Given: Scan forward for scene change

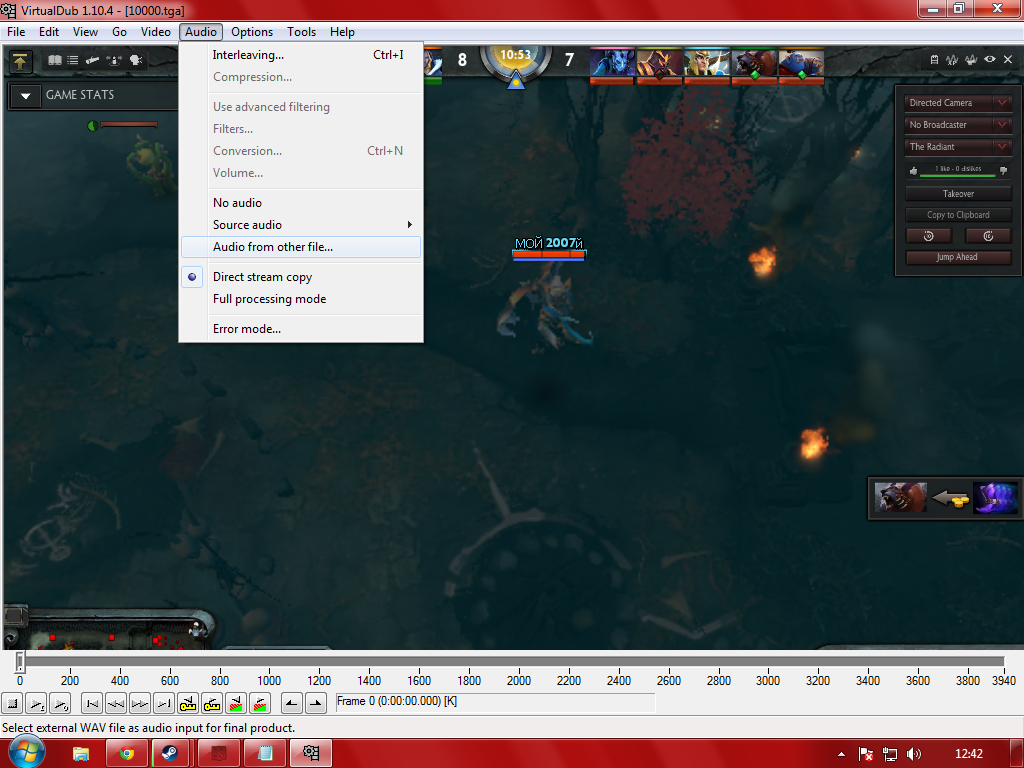Looking at the screenshot, I should click(260, 703).
